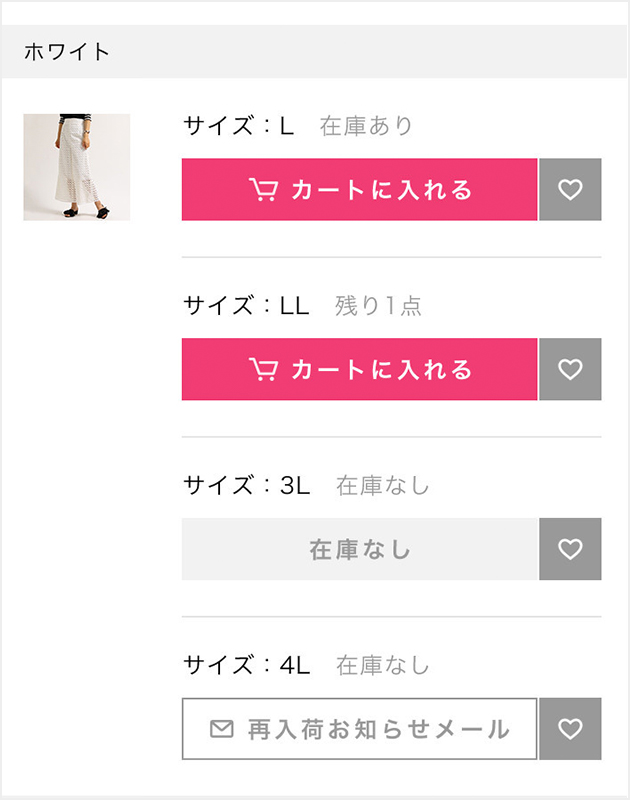This screenshot has height=800, width=630.
Task: Request 再入荷お知らせメール for size 4L
Action: pos(360,729)
